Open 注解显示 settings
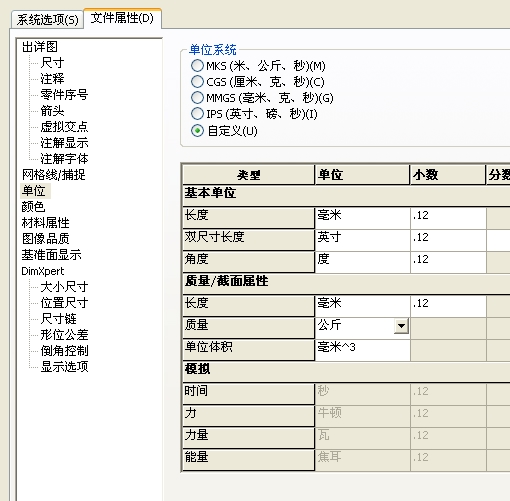The height and width of the screenshot is (501, 510). pos(64,143)
